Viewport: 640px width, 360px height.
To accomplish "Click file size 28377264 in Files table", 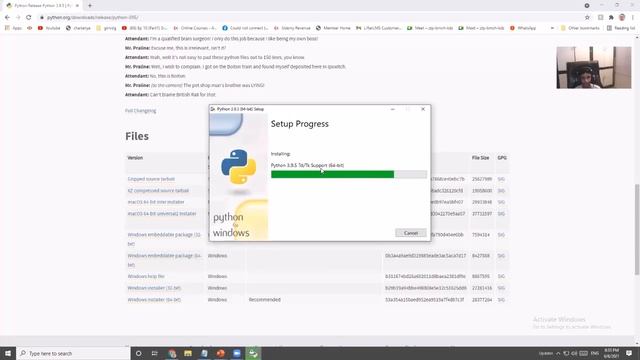I will pyautogui.click(x=482, y=300).
